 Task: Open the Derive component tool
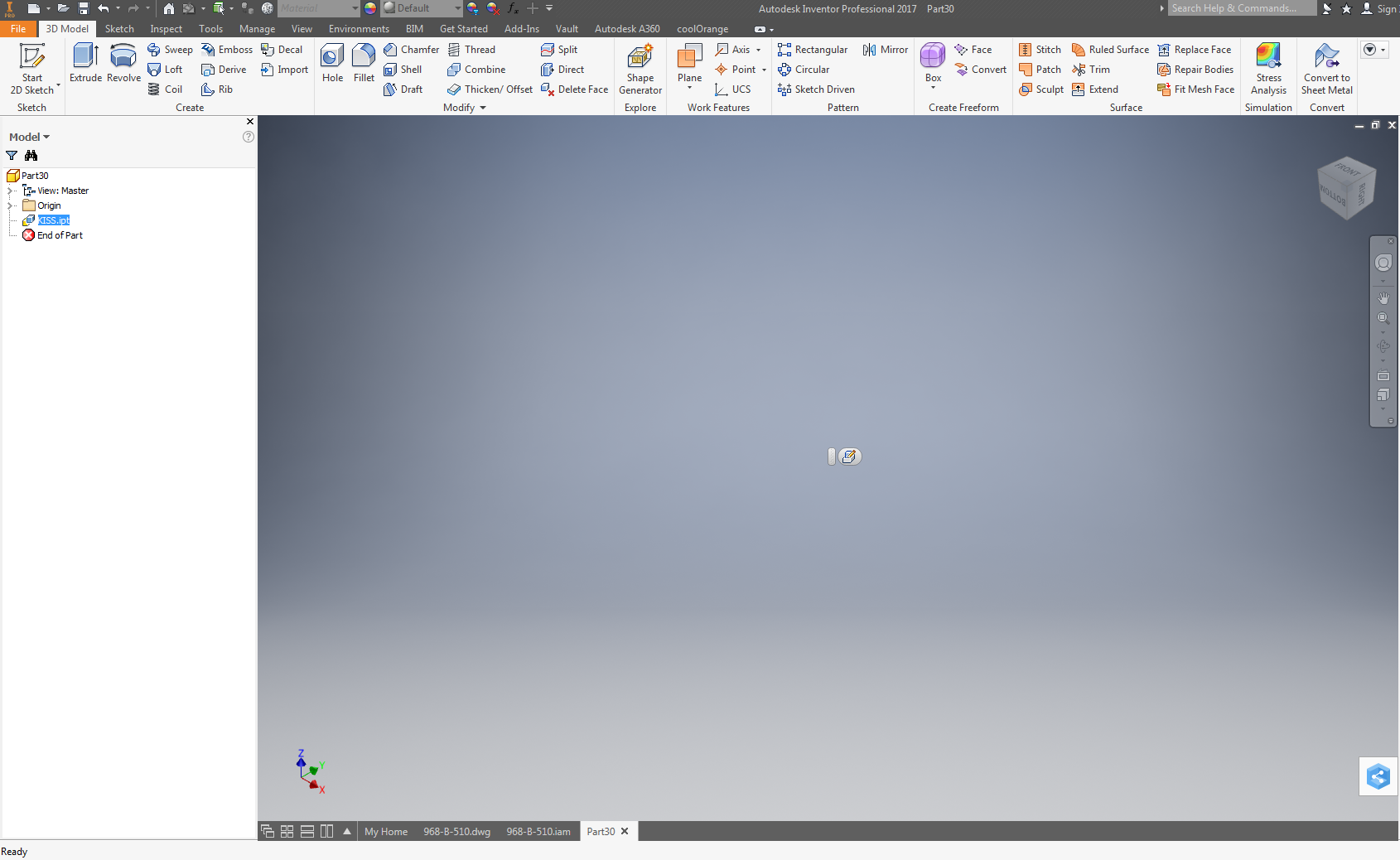pos(224,70)
